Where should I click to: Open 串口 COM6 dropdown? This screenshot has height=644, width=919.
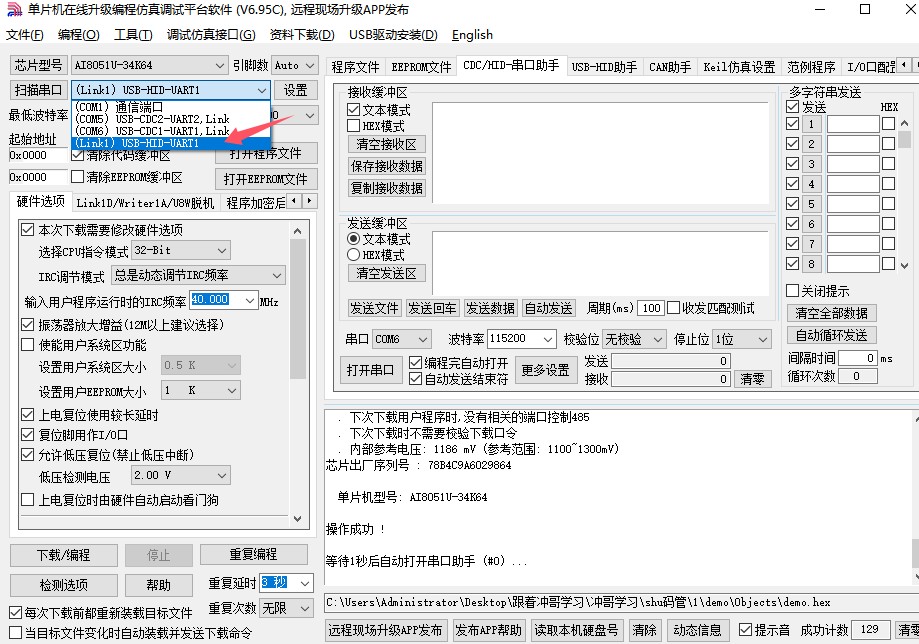click(402, 339)
